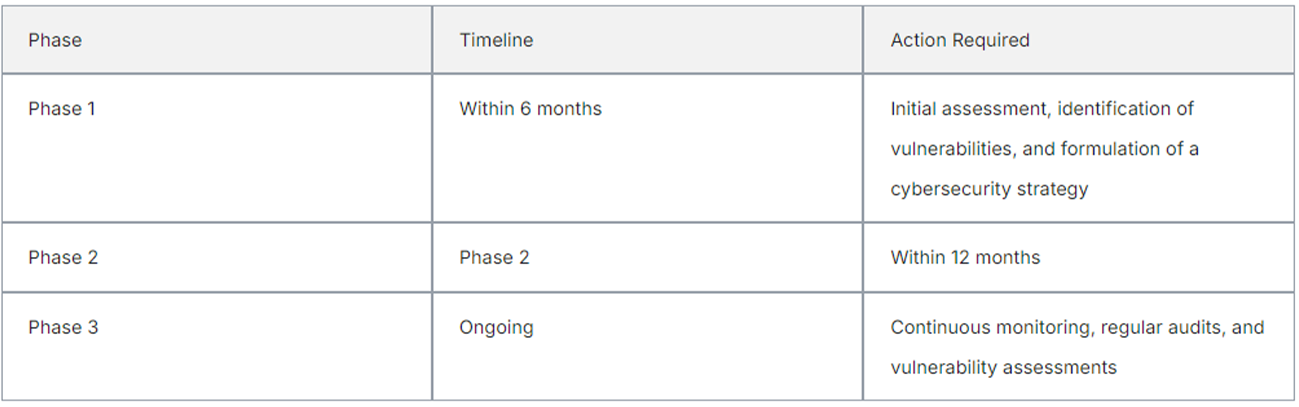Select the "vulnerability assessments" text
This screenshot has width=1299, height=407.
coord(1003,368)
